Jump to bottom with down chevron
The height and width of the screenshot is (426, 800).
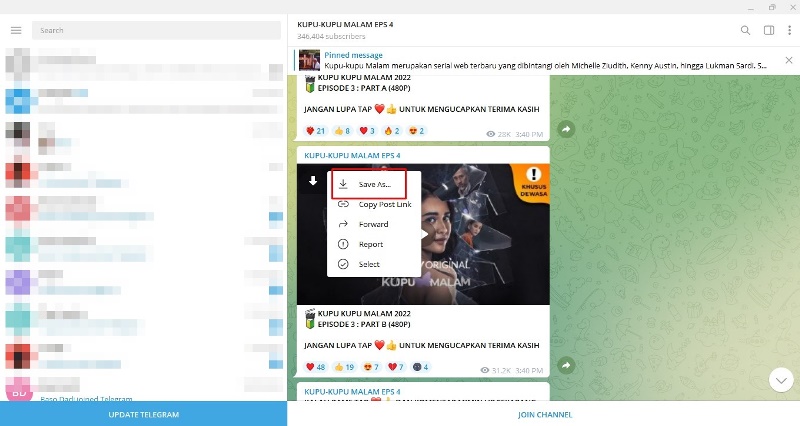pyautogui.click(x=781, y=380)
